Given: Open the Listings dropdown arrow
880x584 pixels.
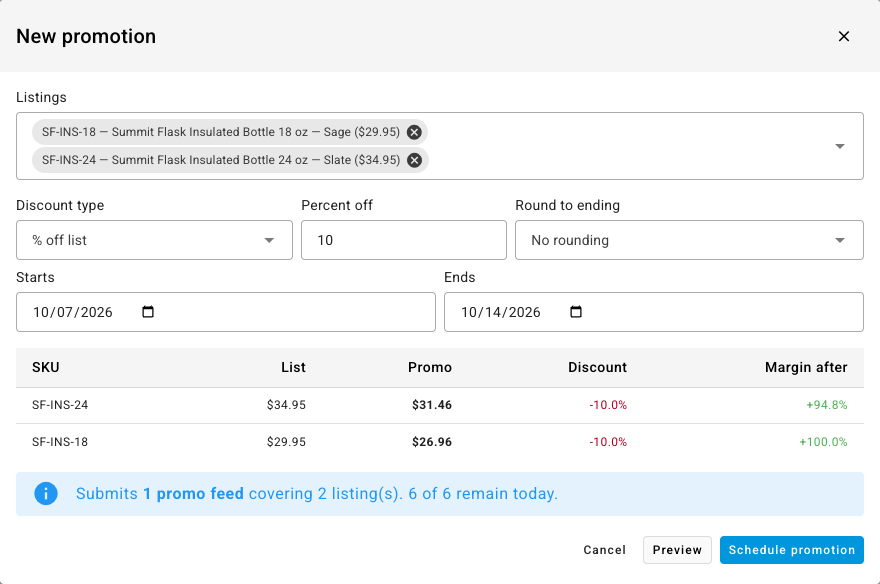Looking at the screenshot, I should pos(840,146).
